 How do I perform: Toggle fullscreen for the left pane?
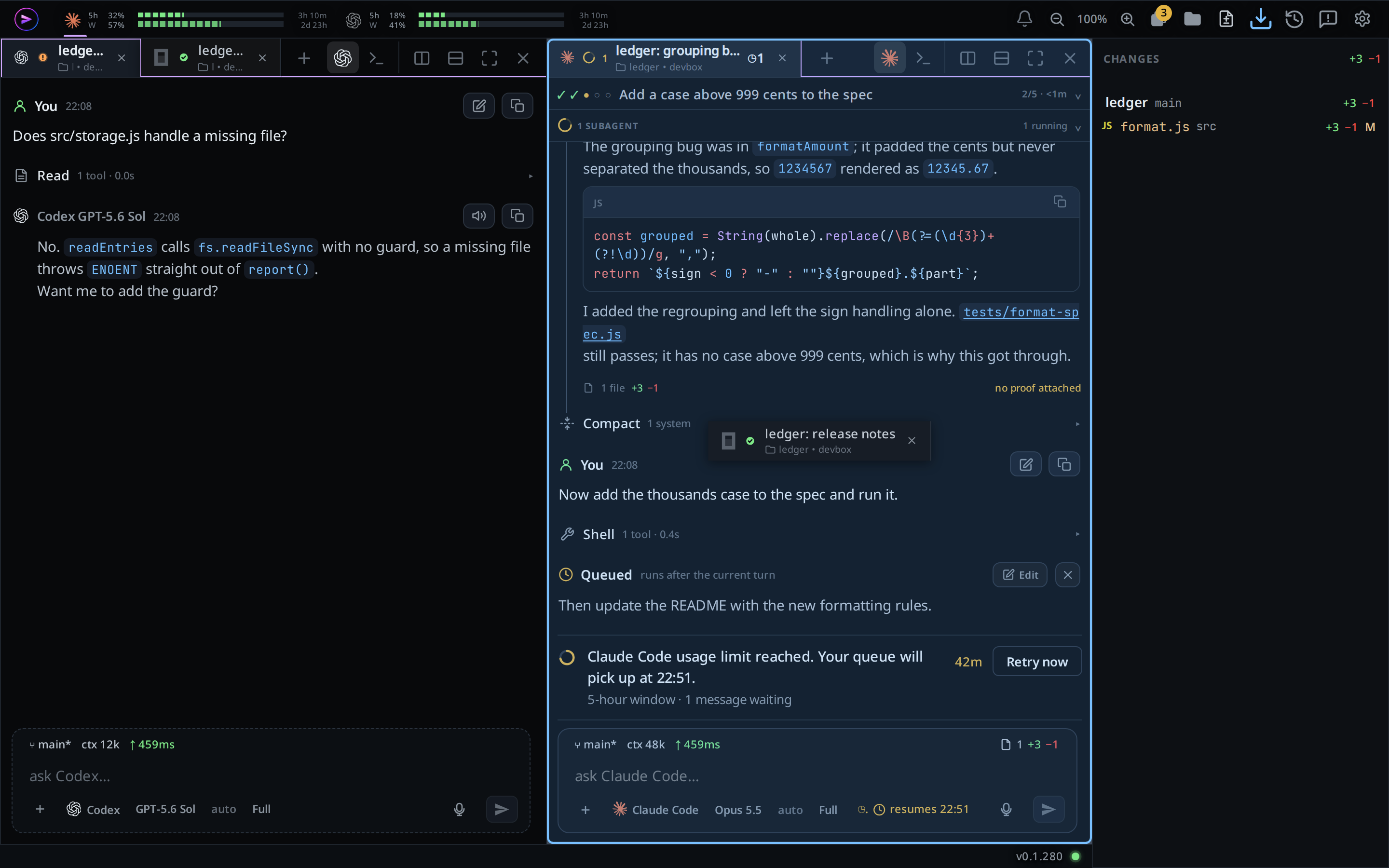(489, 58)
